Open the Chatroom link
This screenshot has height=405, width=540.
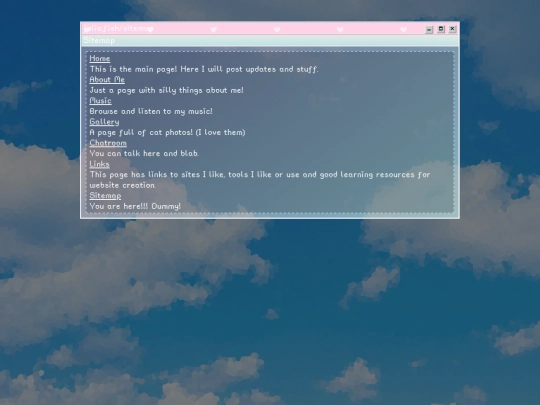pyautogui.click(x=108, y=143)
